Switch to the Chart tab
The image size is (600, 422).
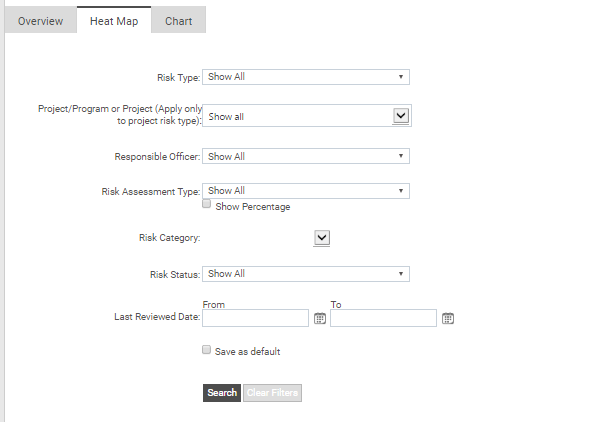click(x=179, y=21)
